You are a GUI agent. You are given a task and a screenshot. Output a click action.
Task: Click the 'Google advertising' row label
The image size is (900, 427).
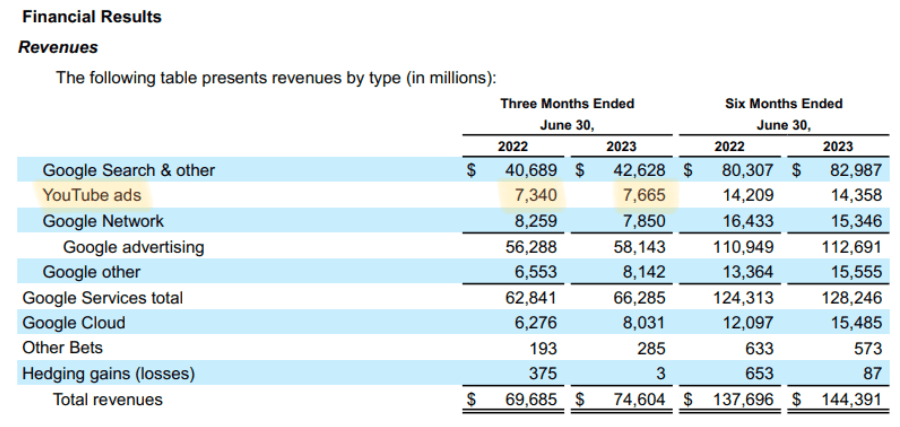[x=134, y=247]
